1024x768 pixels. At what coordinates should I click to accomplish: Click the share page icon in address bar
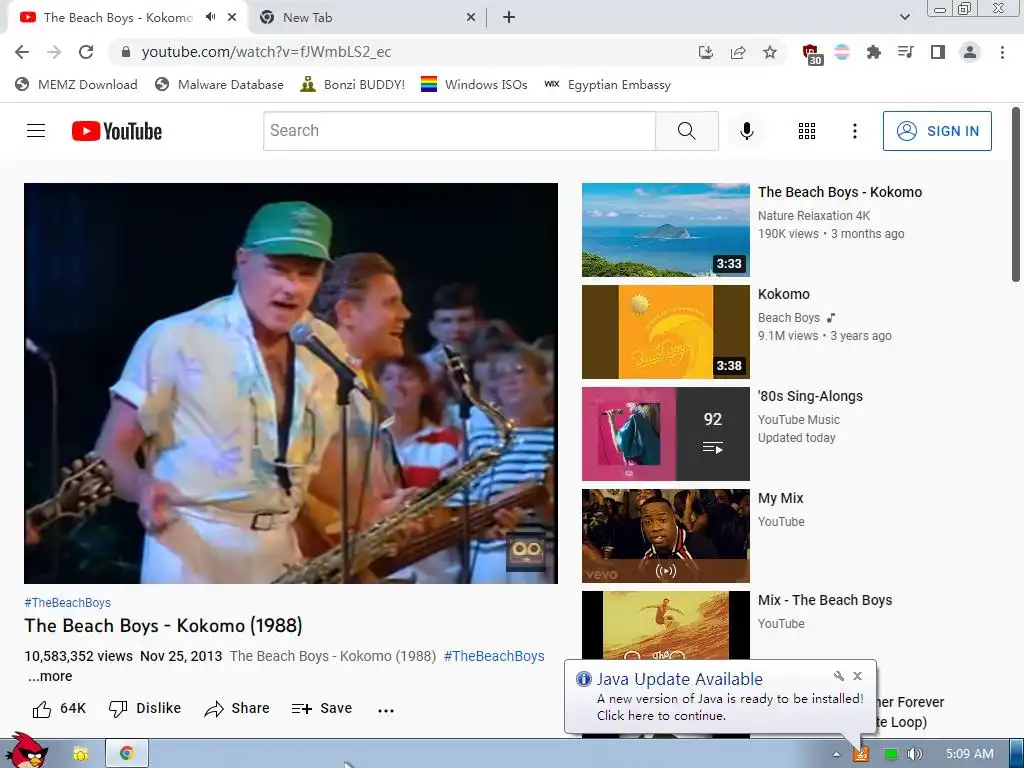(x=738, y=52)
